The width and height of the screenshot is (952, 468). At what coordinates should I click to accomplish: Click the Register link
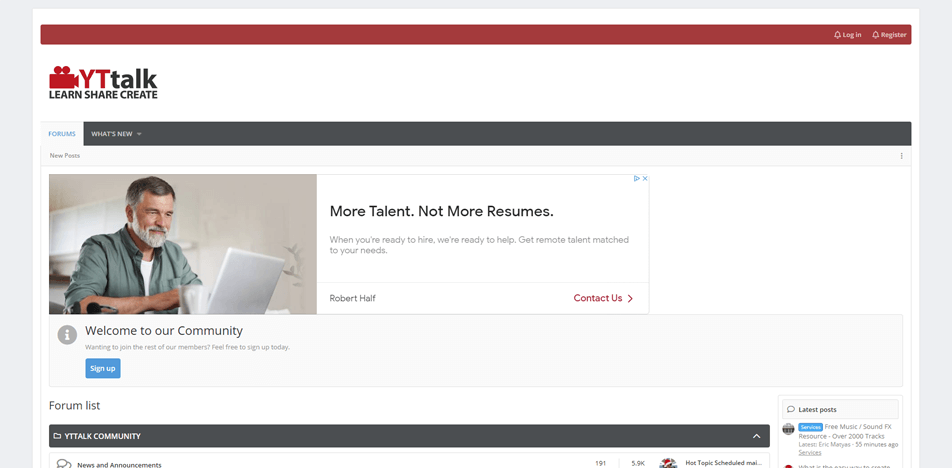[x=889, y=35]
